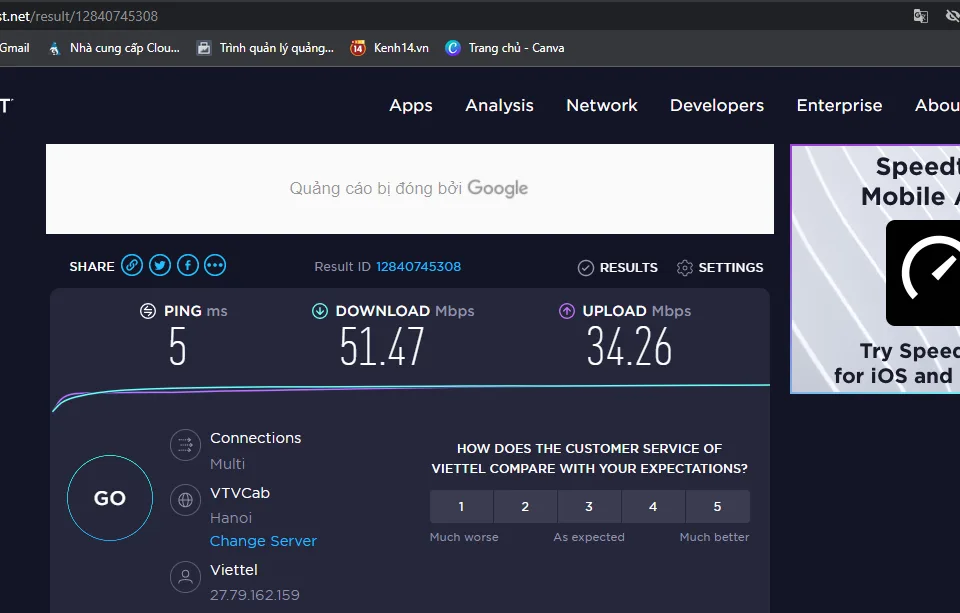Image resolution: width=960 pixels, height=613 pixels.
Task: Click the Multi connections label
Action: (227, 464)
